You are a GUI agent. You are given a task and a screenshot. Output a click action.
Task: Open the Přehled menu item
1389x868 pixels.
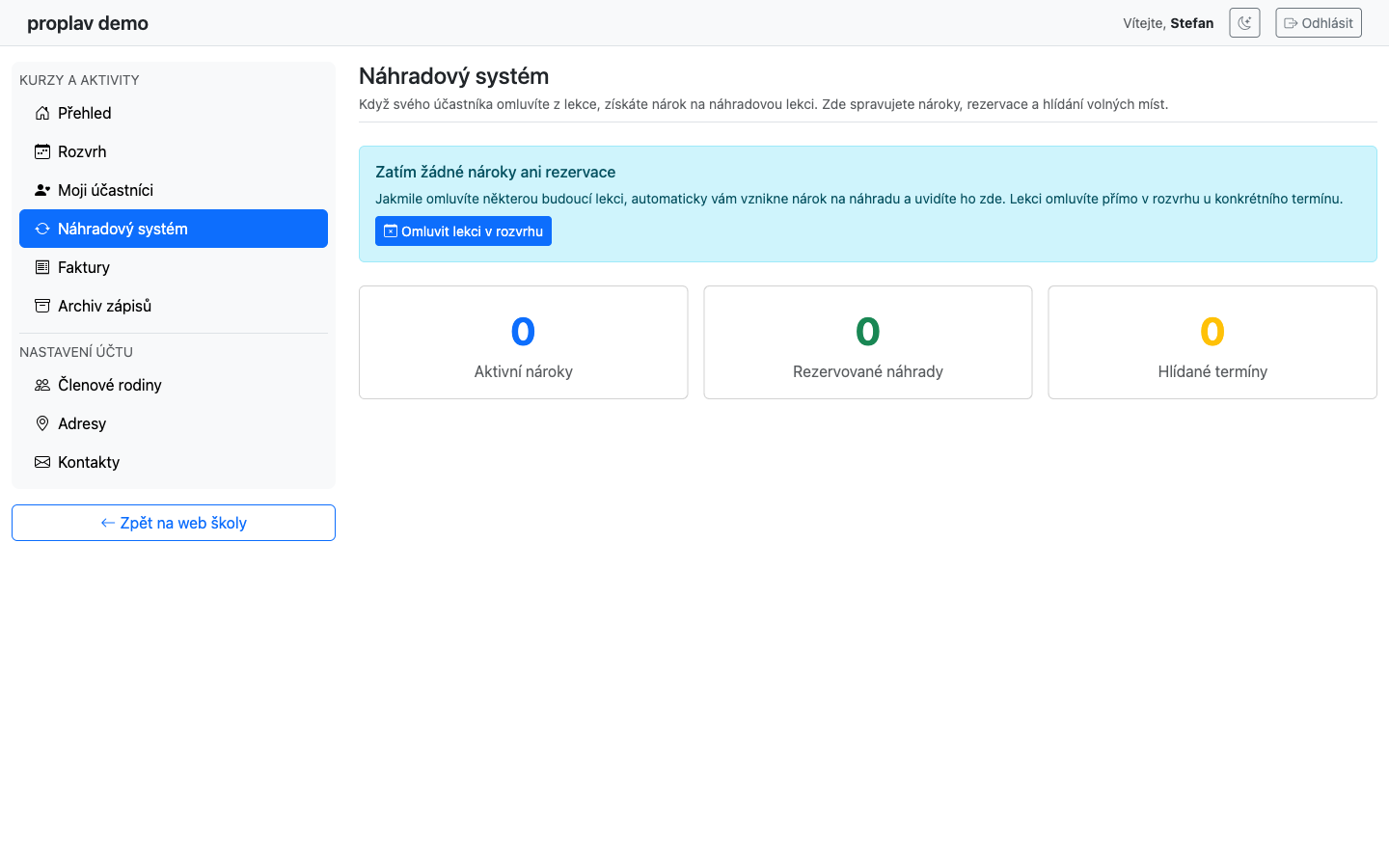[x=174, y=113]
